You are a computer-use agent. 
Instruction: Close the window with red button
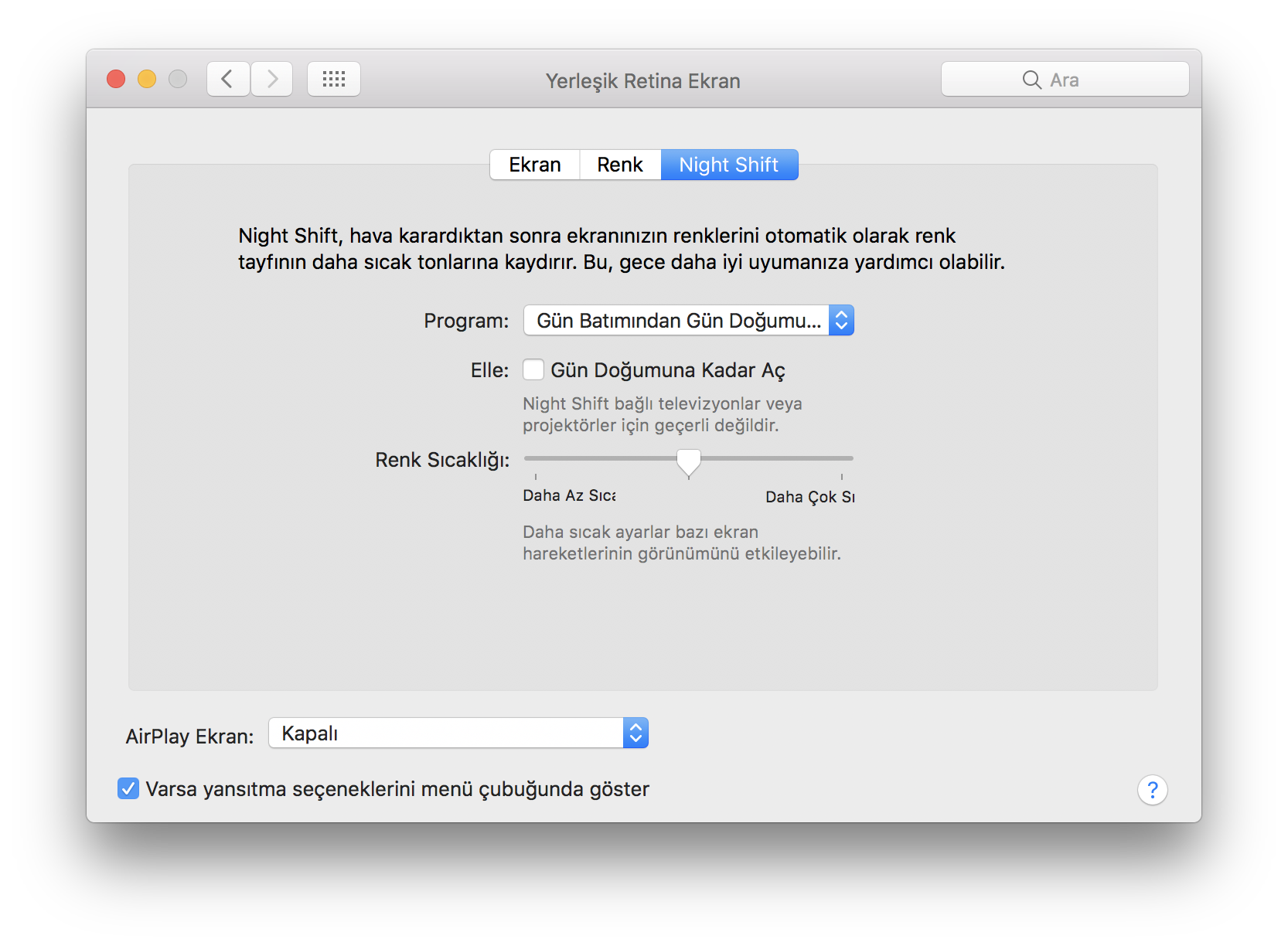coord(116,79)
